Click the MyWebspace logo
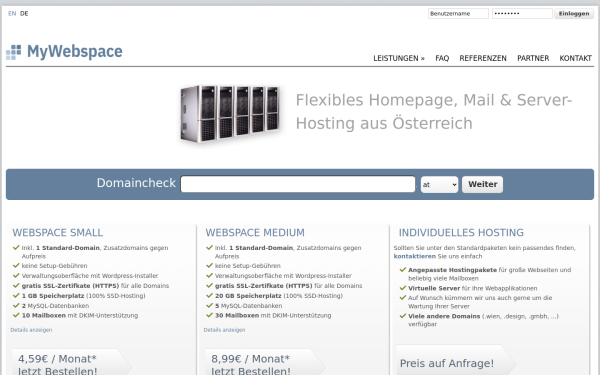The width and height of the screenshot is (600, 375). coord(64,52)
